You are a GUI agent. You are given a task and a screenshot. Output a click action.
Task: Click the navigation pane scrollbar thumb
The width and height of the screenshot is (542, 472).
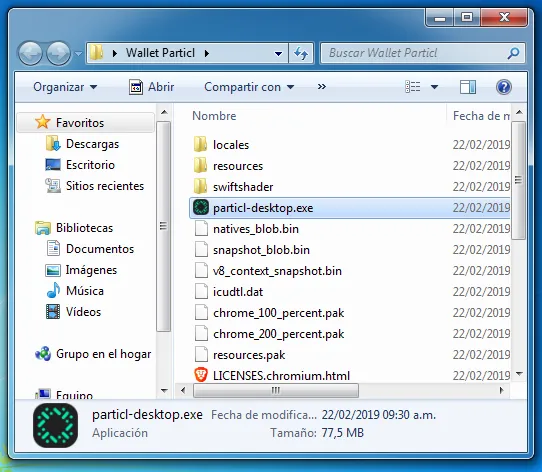[x=163, y=226]
